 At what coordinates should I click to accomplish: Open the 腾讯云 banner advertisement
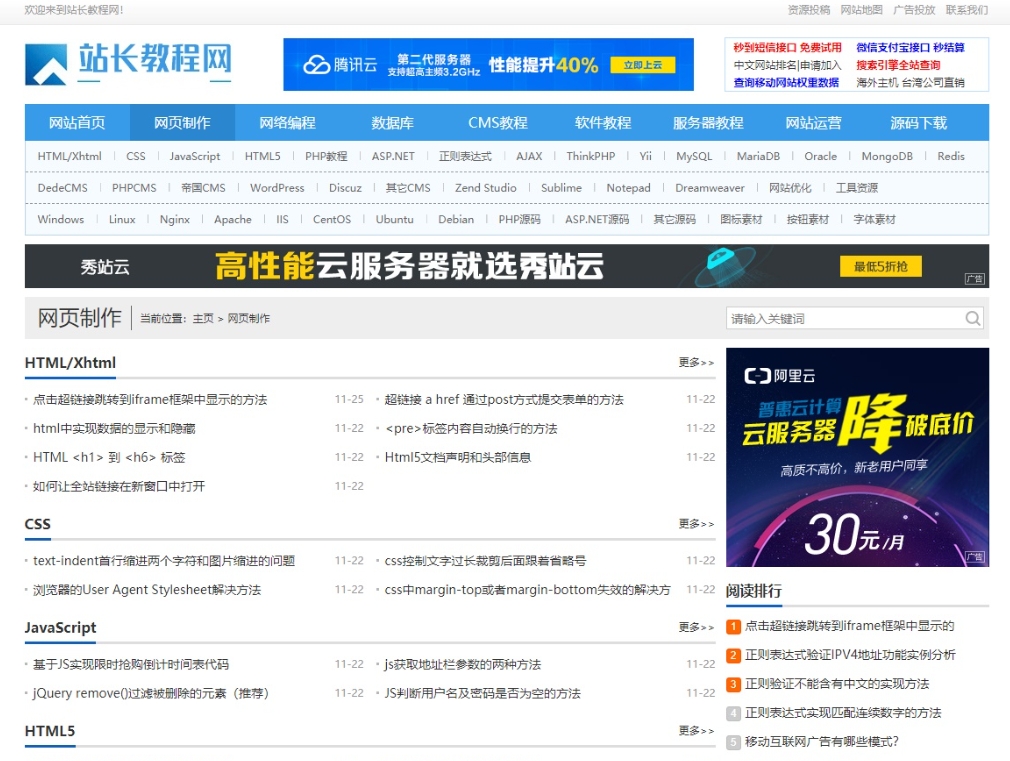488,64
